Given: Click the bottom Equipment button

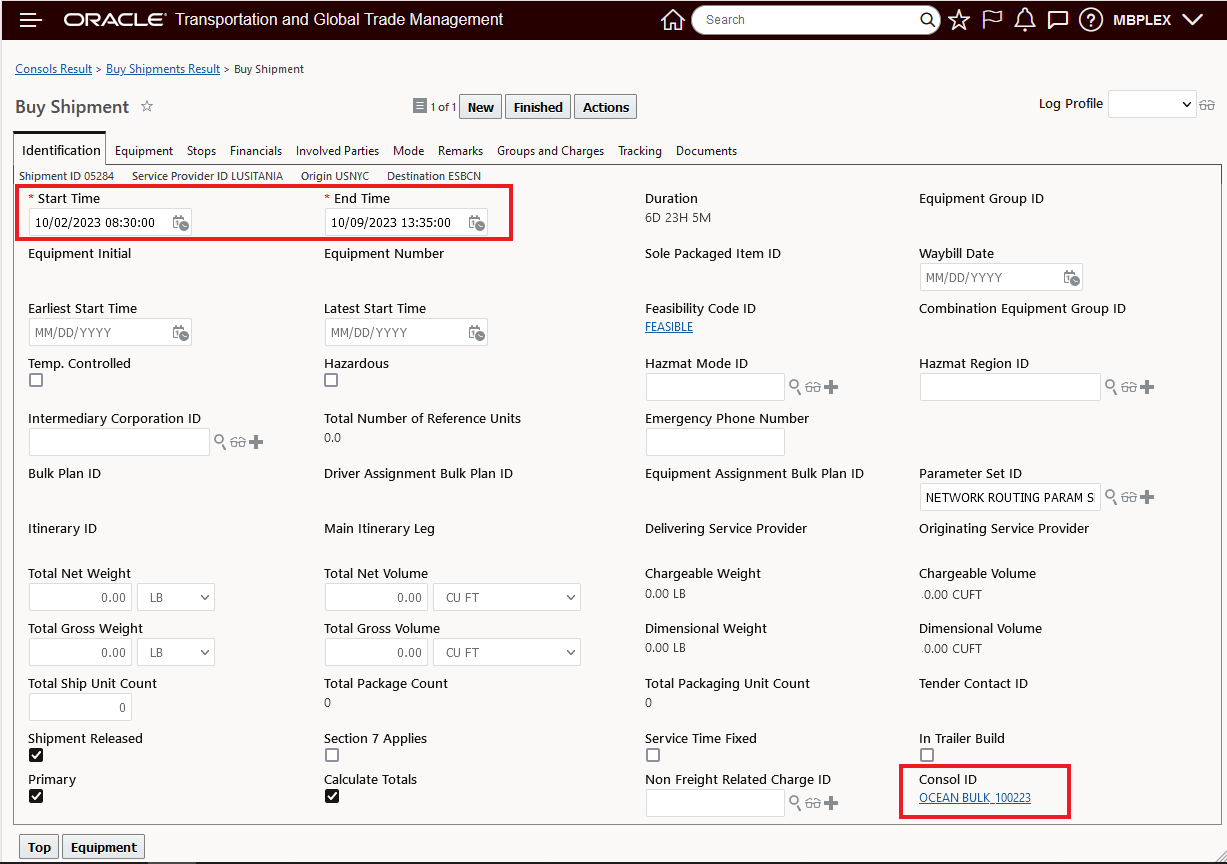Looking at the screenshot, I should [104, 847].
